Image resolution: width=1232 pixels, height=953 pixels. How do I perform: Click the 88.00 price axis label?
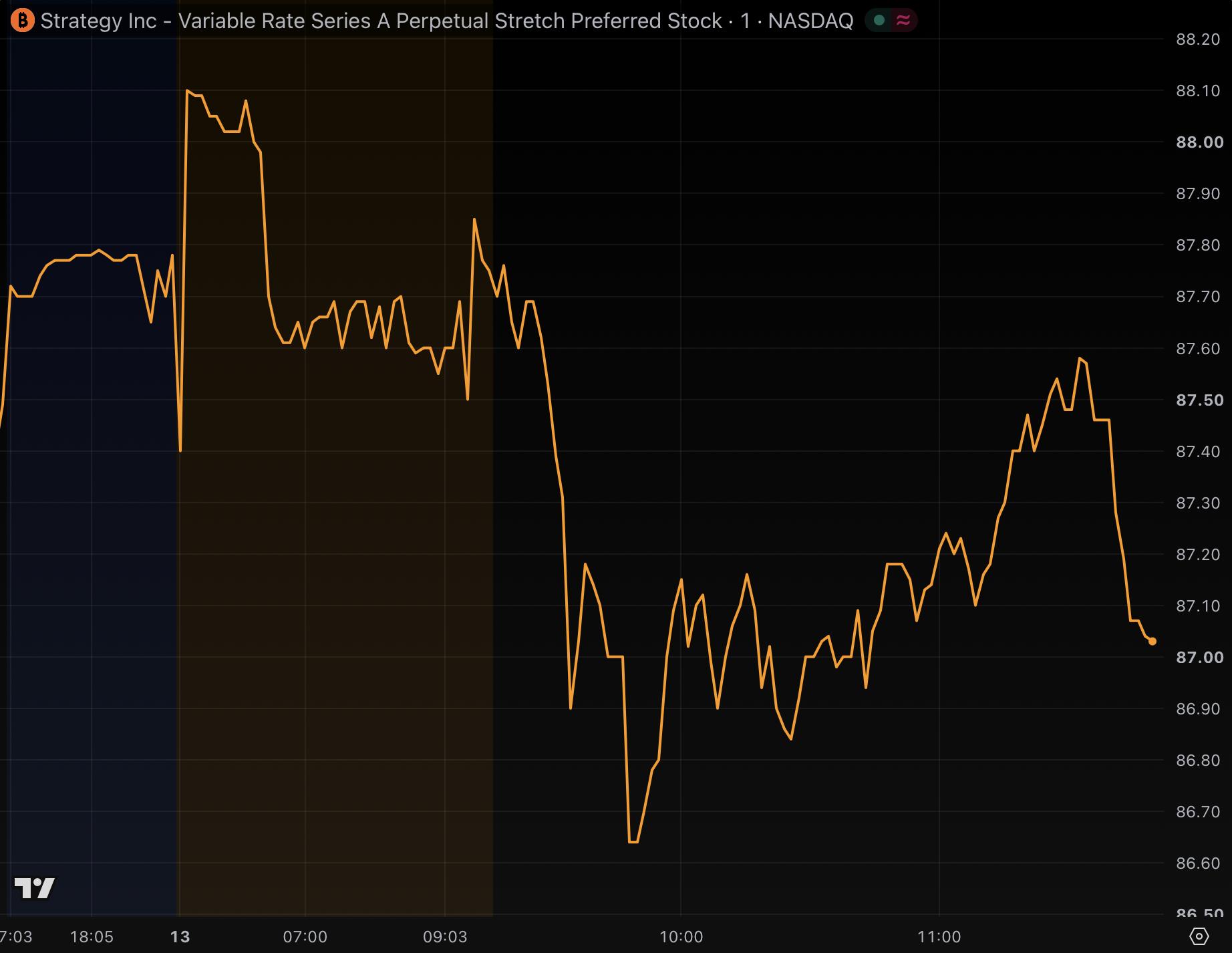coord(1199,142)
